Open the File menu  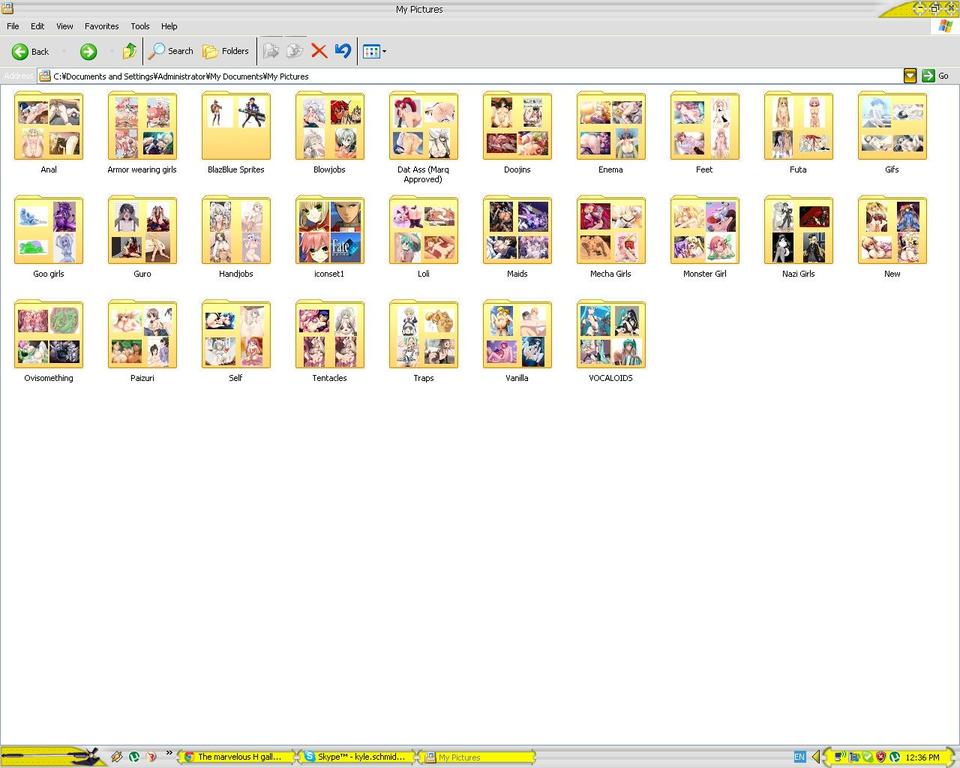pyautogui.click(x=13, y=26)
